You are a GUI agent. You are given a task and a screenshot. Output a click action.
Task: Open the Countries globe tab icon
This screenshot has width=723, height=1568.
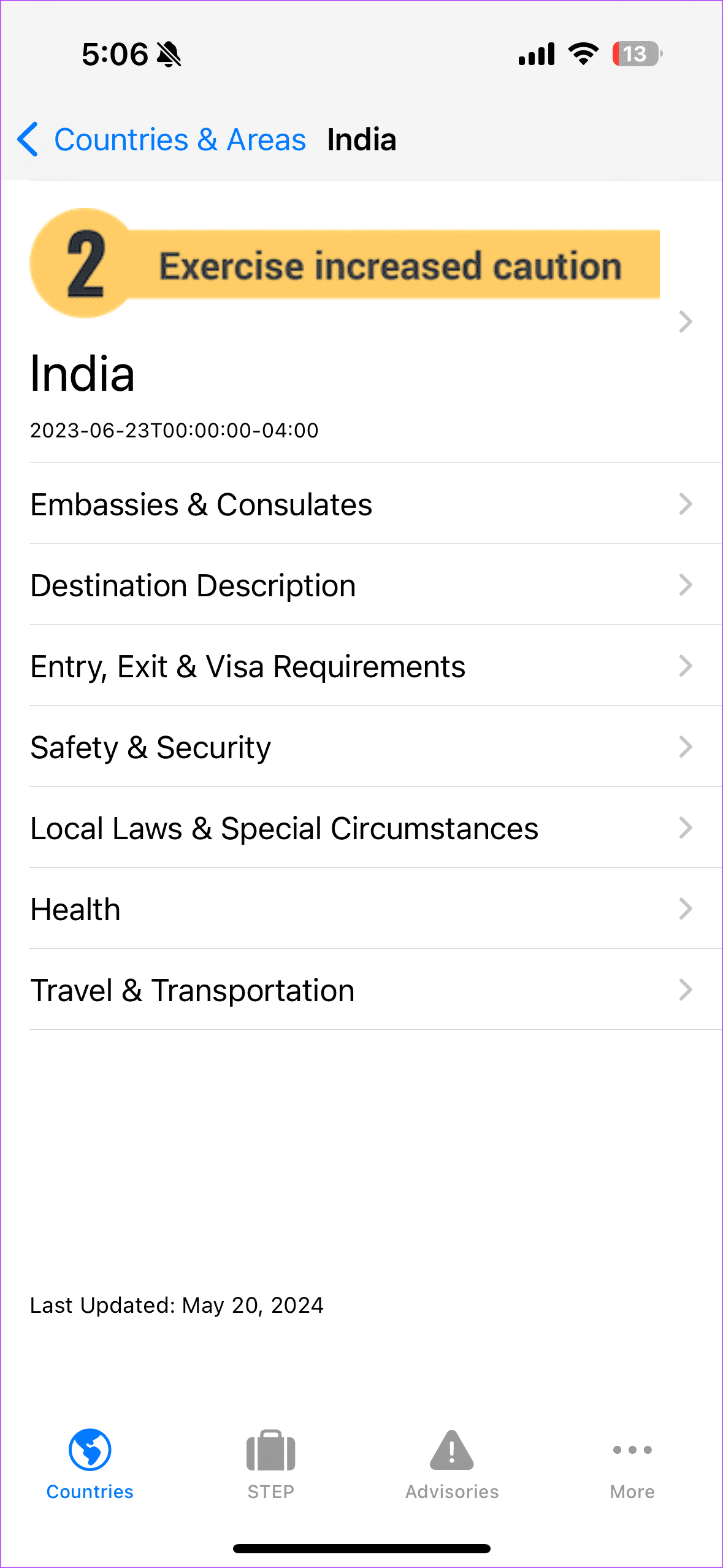click(90, 1450)
